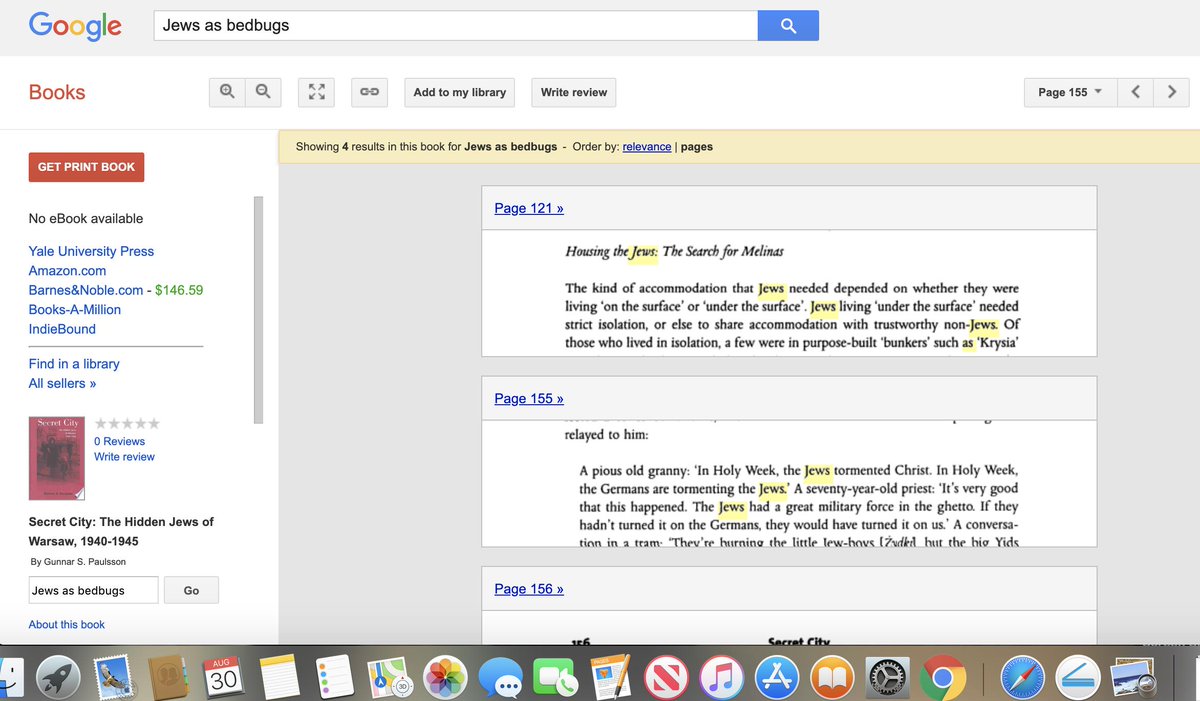
Task: Open Reminders in the Dock
Action: coord(333,679)
